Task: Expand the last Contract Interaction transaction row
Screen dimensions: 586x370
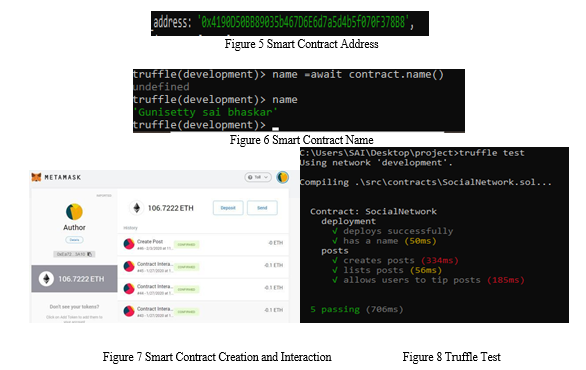Action: tap(203, 312)
